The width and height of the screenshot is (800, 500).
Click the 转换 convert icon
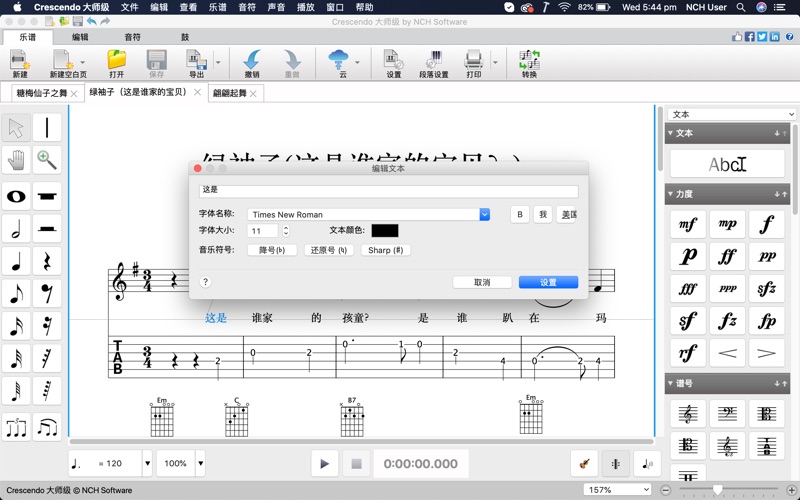click(529, 64)
